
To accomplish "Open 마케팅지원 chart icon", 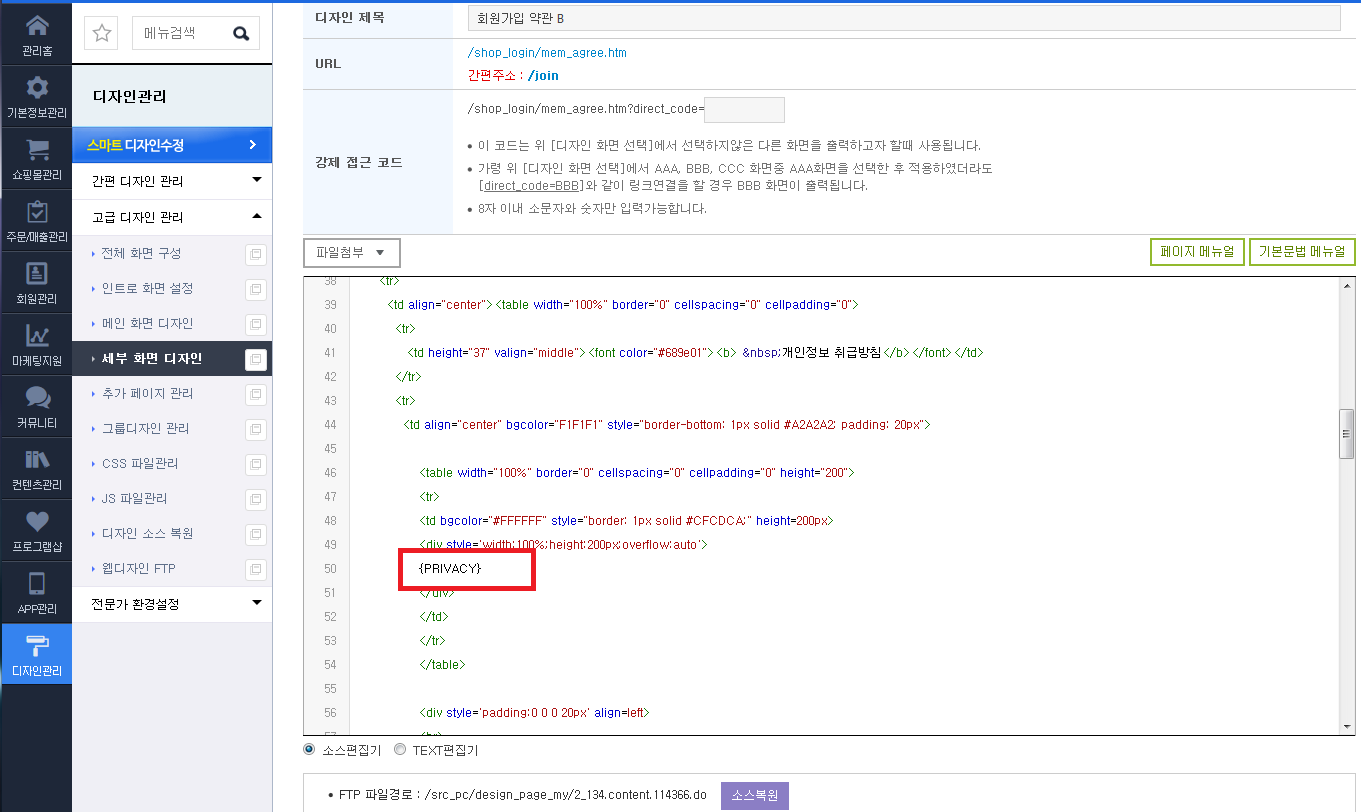I will click(36, 335).
